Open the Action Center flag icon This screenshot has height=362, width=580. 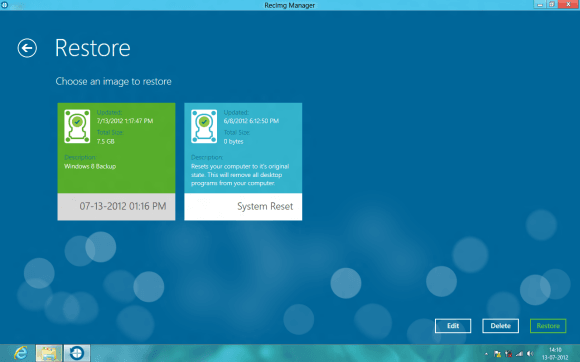point(498,354)
